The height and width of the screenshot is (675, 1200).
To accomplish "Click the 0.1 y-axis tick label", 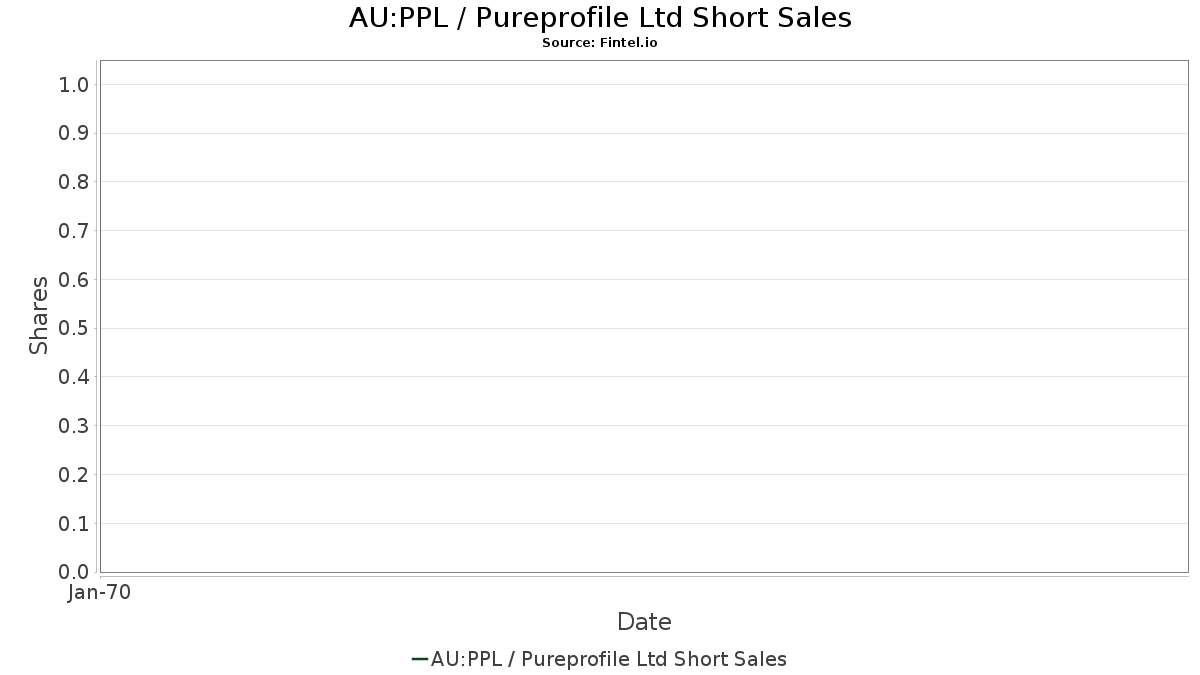I will (75, 524).
